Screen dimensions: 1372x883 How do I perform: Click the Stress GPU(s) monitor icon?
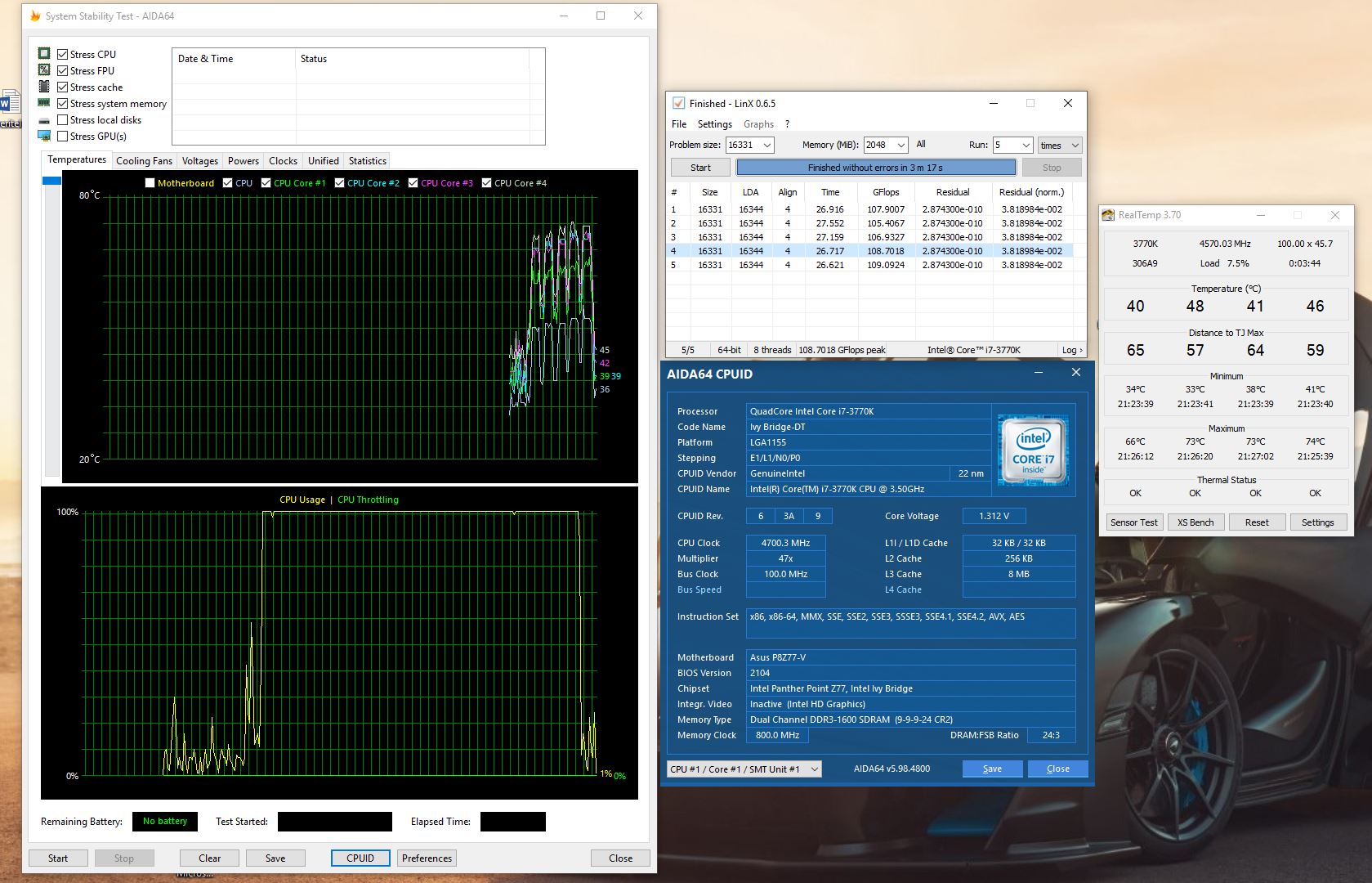pos(44,136)
